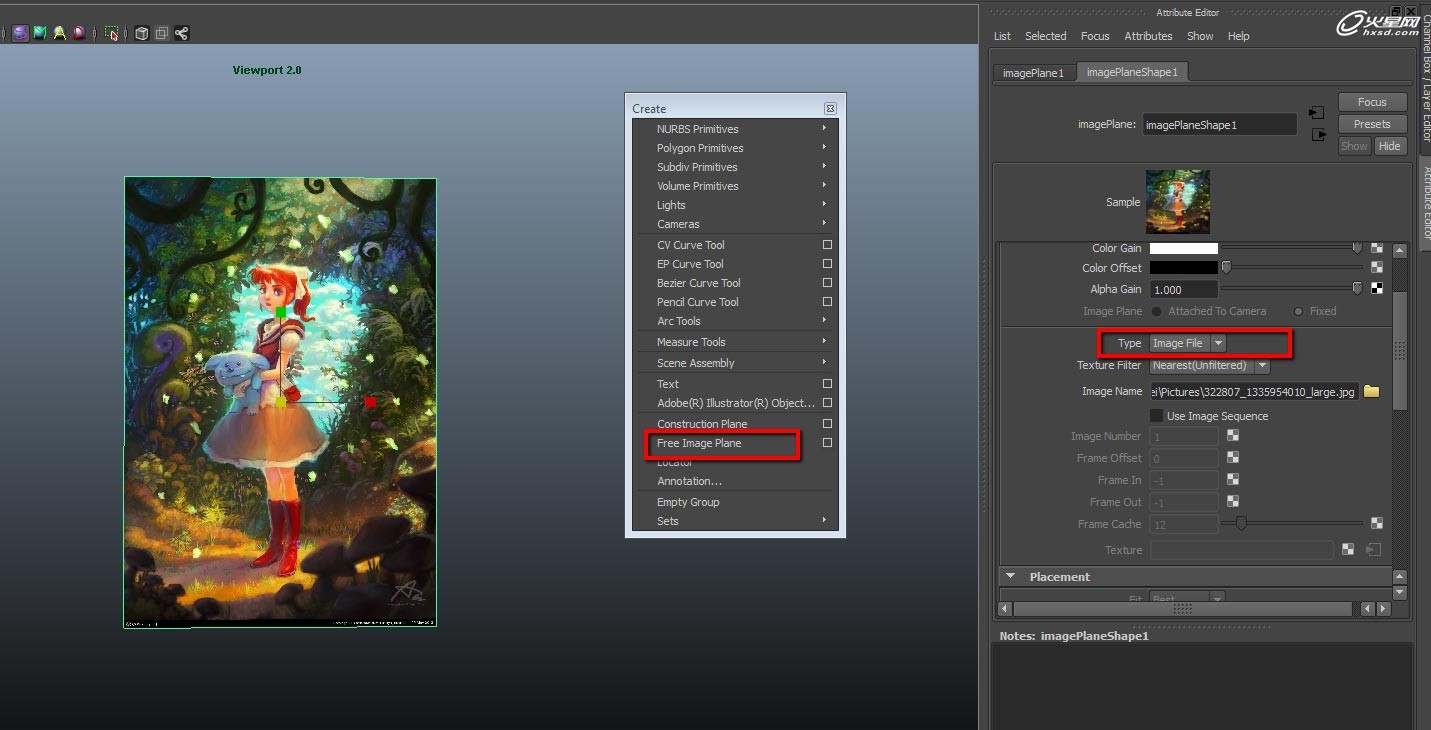Image resolution: width=1431 pixels, height=730 pixels.
Task: Open the List menu in Attribute Editor
Action: 1002,36
